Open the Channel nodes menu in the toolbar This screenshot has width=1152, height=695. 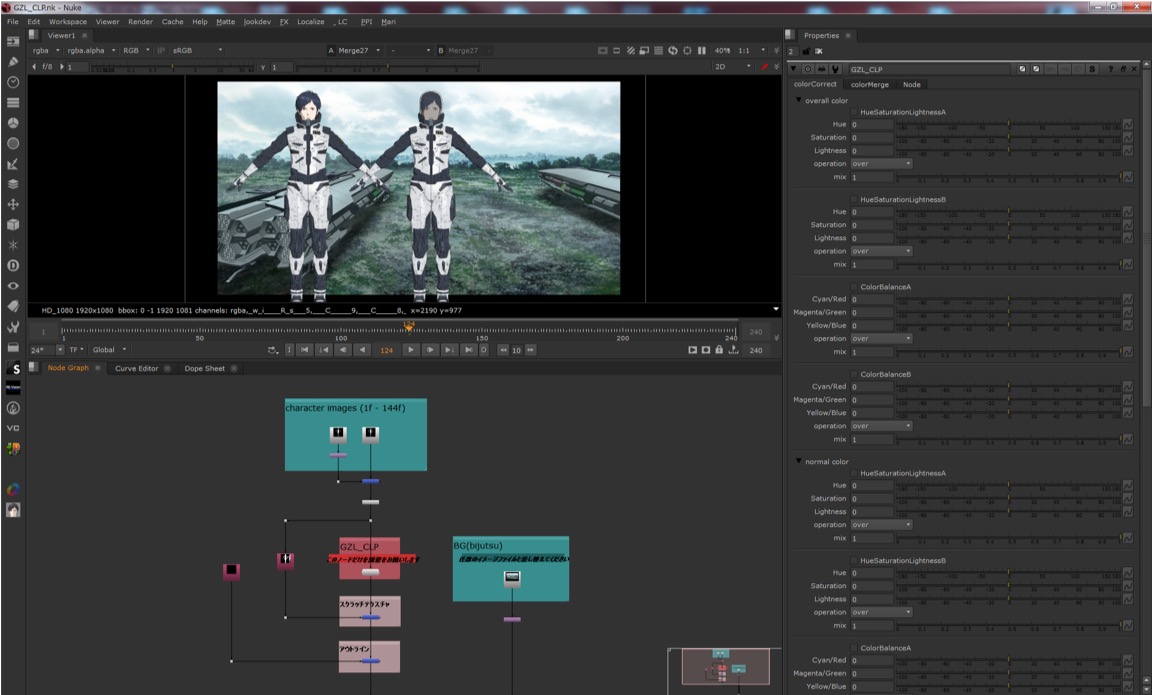pyautogui.click(x=12, y=103)
